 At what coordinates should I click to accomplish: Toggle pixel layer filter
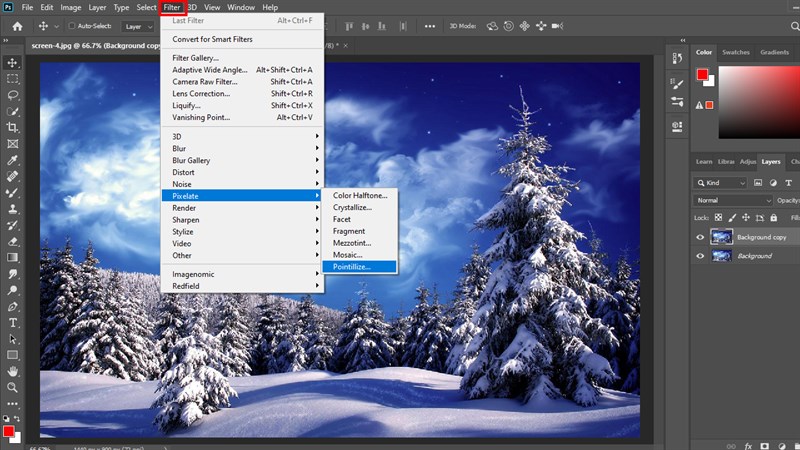[758, 183]
